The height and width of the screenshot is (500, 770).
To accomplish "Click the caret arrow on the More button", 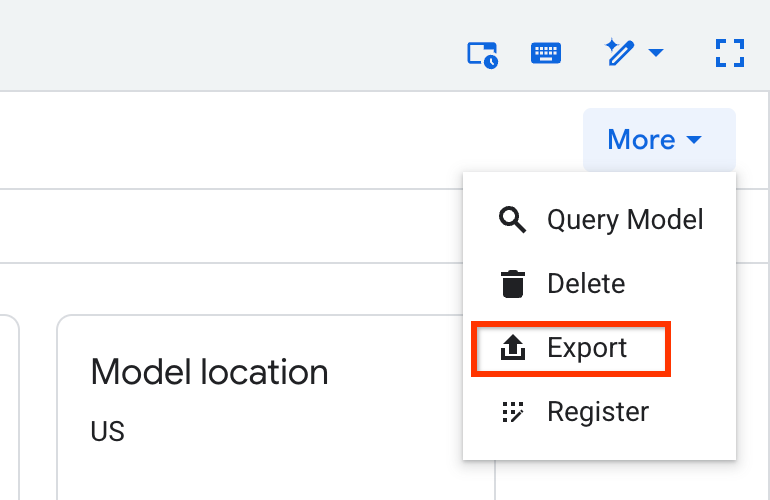I will tap(694, 140).
